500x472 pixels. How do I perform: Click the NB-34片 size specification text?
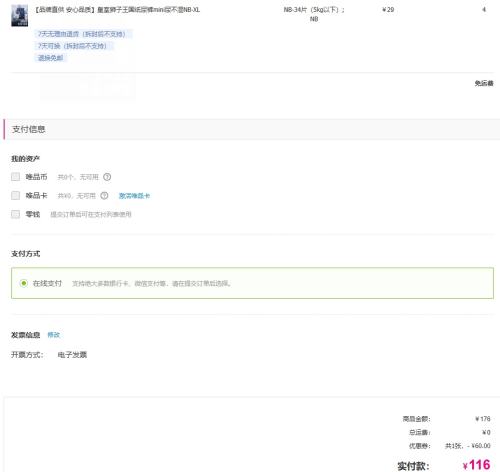pos(314,14)
